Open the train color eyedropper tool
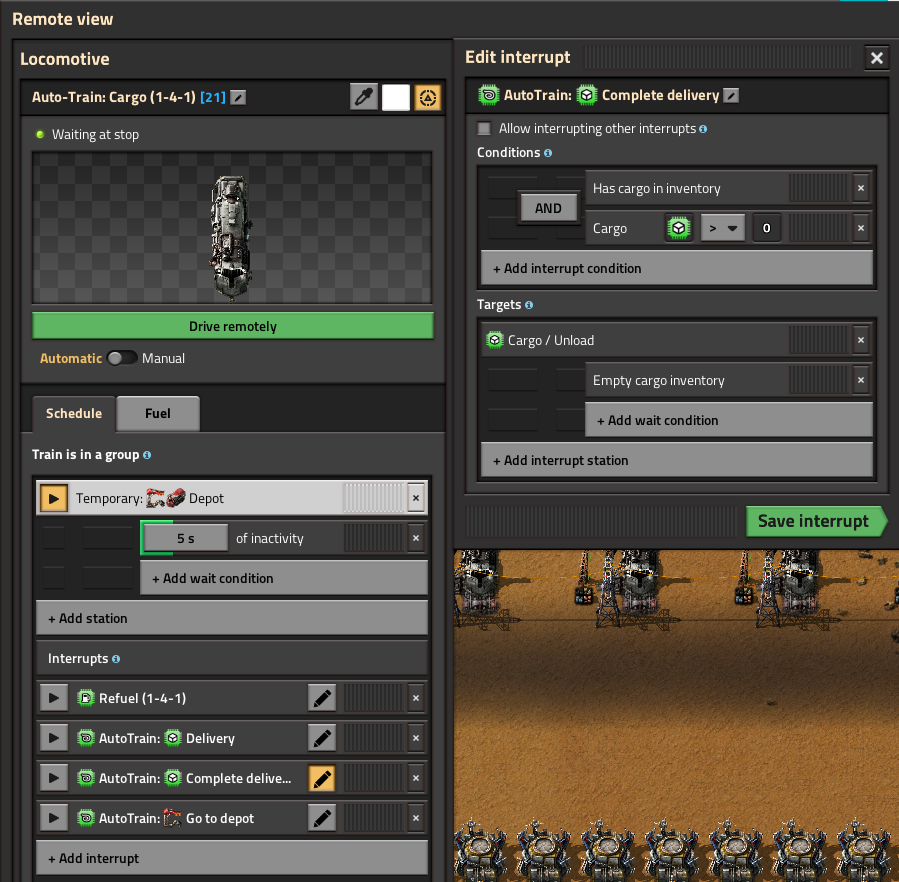Screen dimensions: 899x882 [x=363, y=97]
